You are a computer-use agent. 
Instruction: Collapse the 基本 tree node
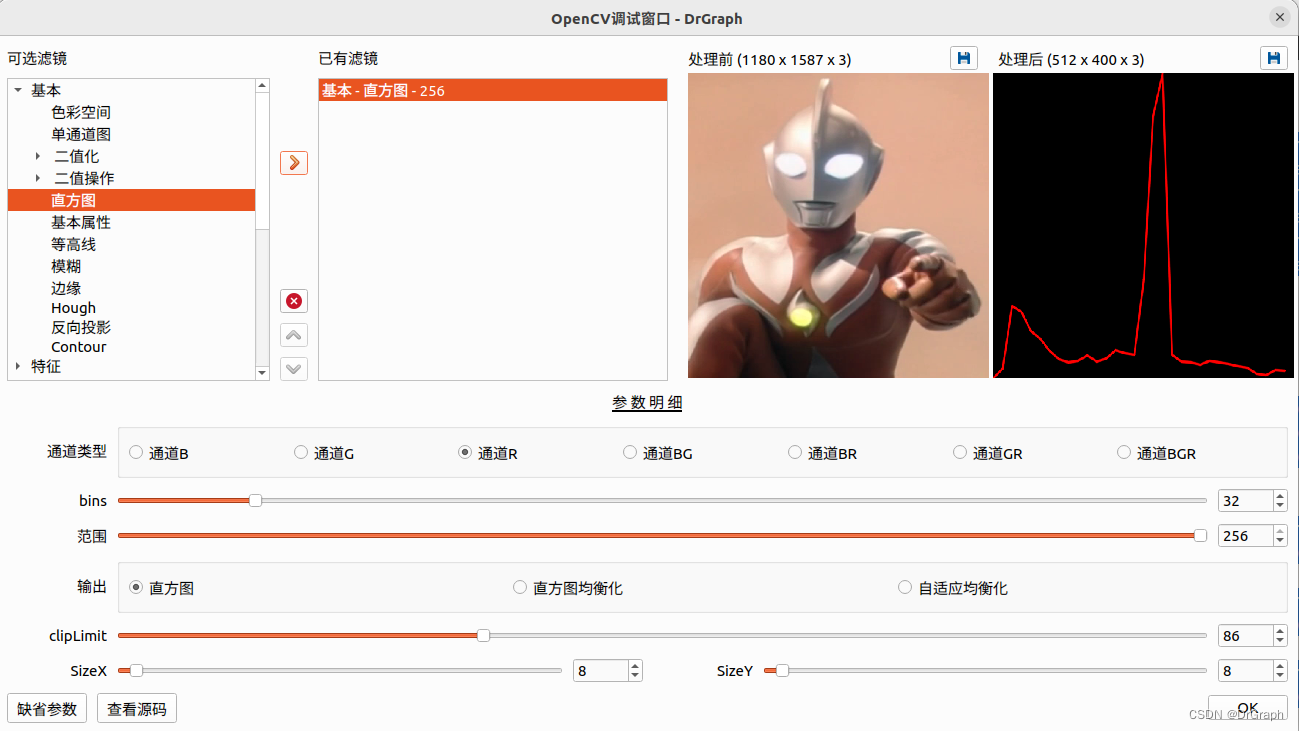click(18, 90)
